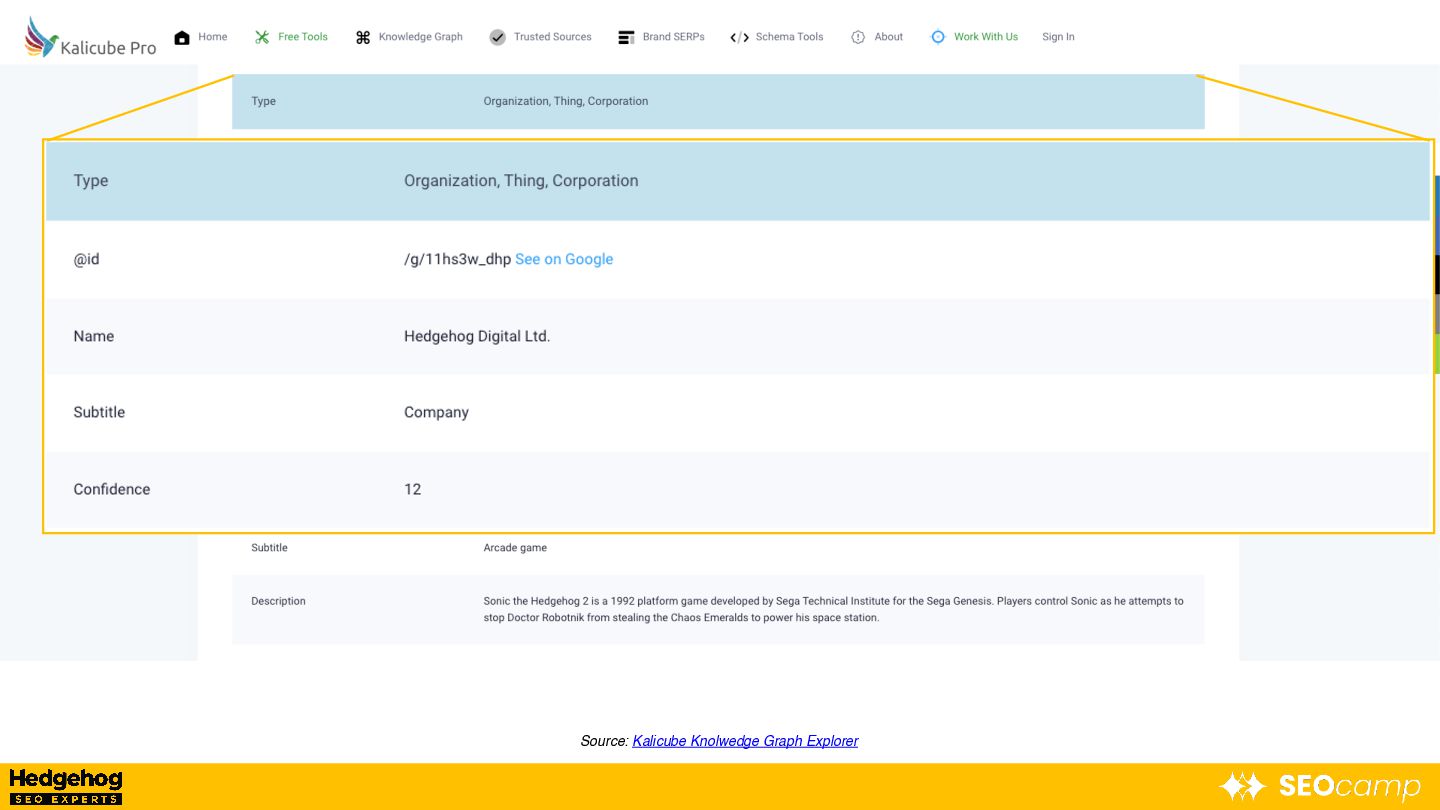
Task: Select the Hedgehog Digital Ltd. name value
Action: point(477,336)
